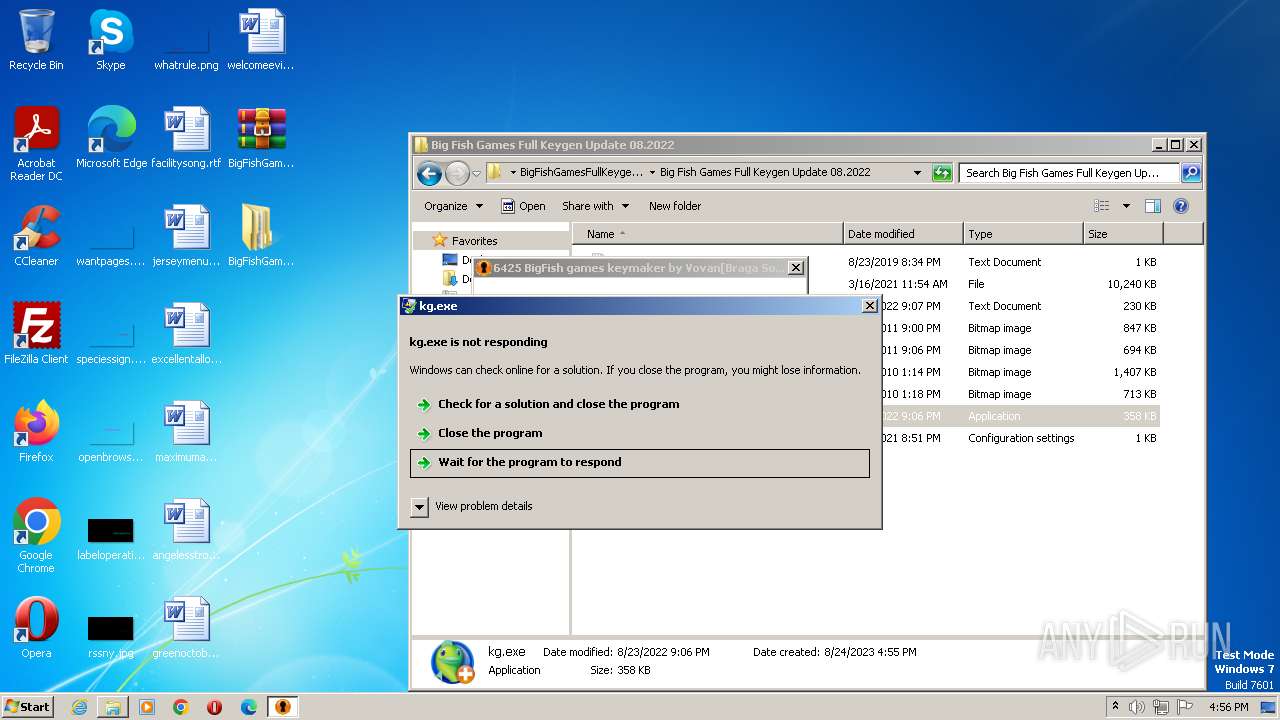
Task: Choose Close the program option
Action: (640, 434)
